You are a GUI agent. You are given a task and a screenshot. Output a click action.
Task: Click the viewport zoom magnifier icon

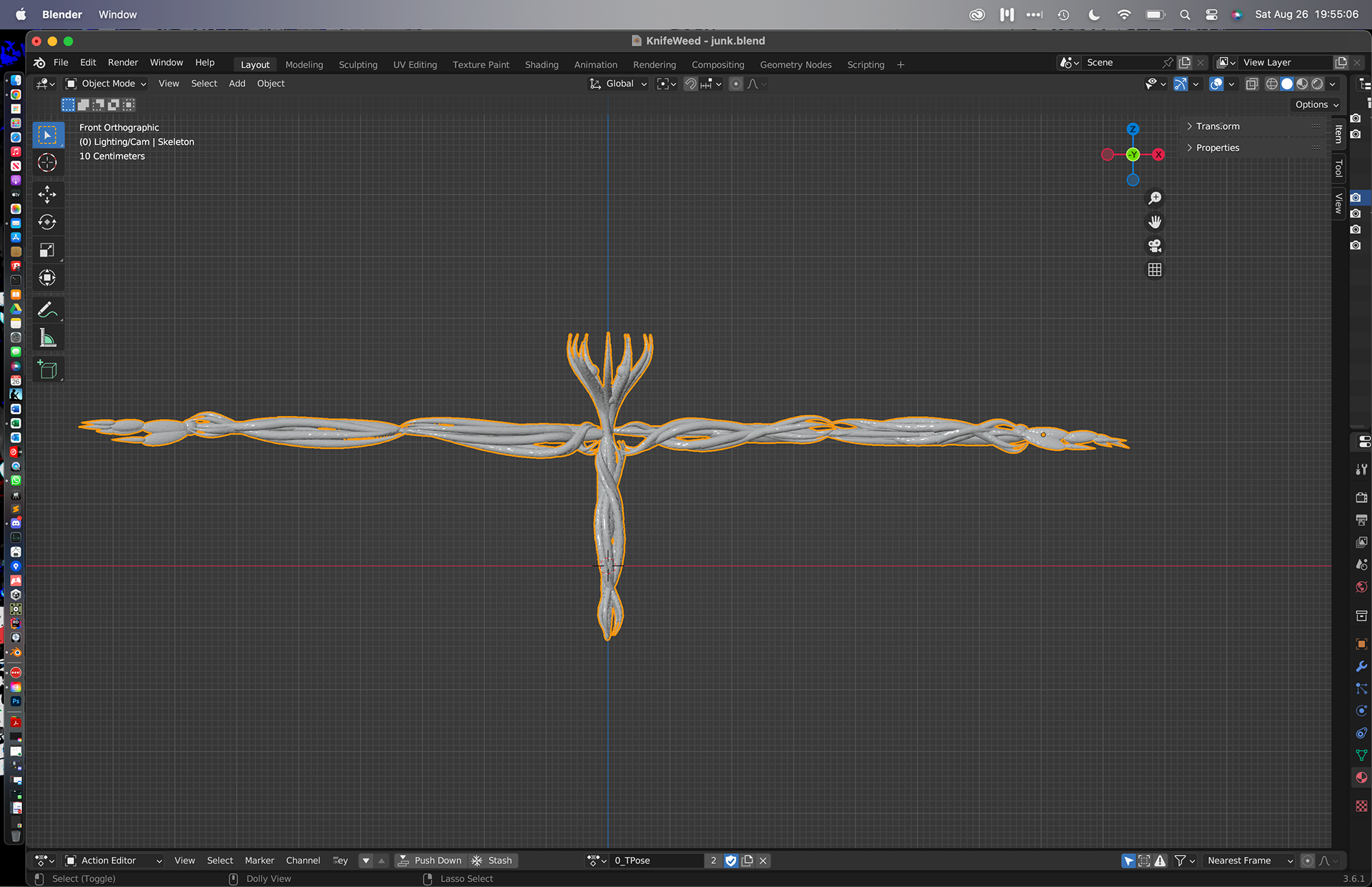click(x=1155, y=198)
